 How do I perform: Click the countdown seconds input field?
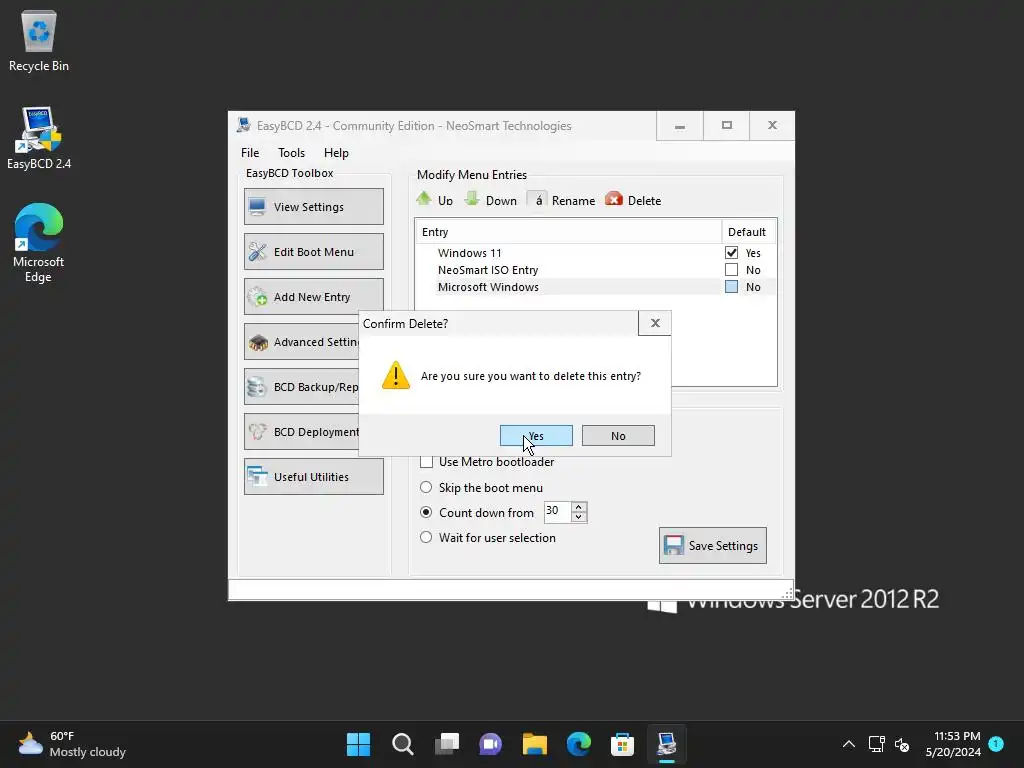pos(558,511)
